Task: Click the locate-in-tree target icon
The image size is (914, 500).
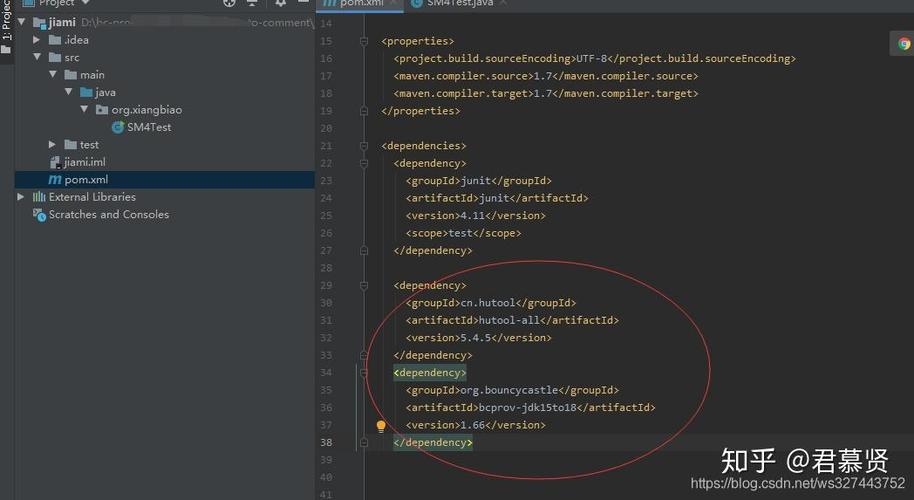Action: click(229, 3)
